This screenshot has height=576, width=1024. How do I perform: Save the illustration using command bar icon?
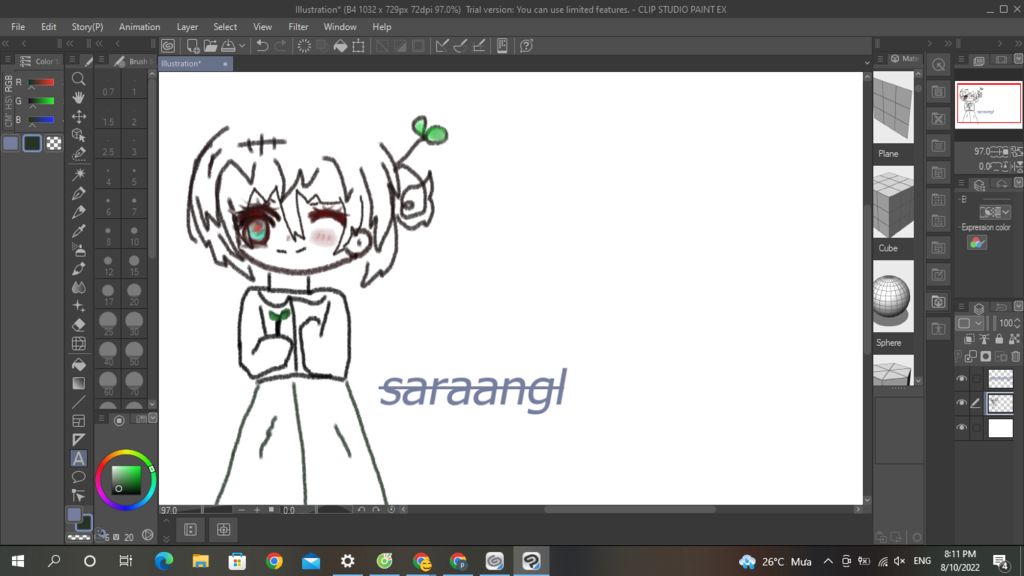click(229, 46)
